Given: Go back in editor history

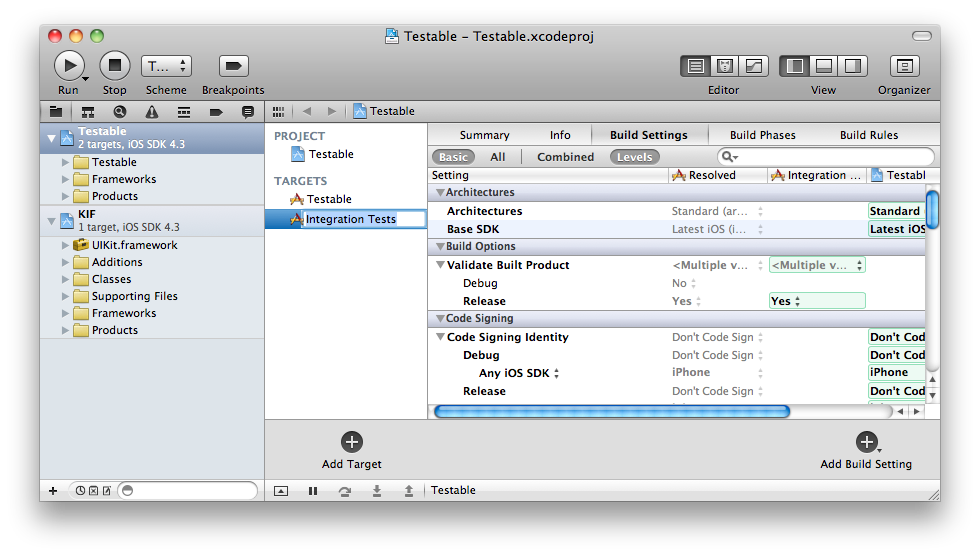Looking at the screenshot, I should (307, 111).
